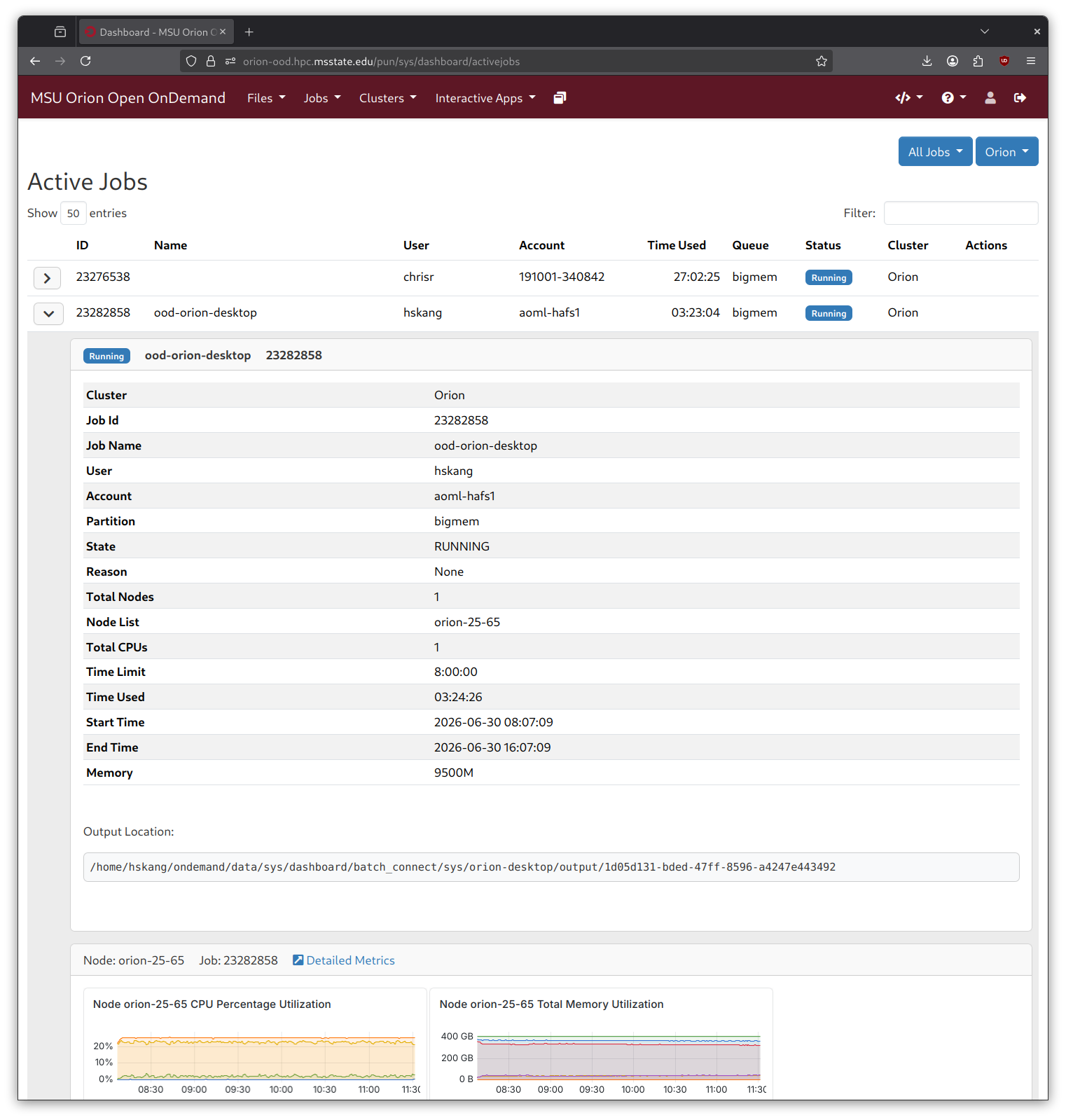Viewport: 1066px width, 1120px height.
Task: Open the All Jobs dropdown
Action: 935,152
